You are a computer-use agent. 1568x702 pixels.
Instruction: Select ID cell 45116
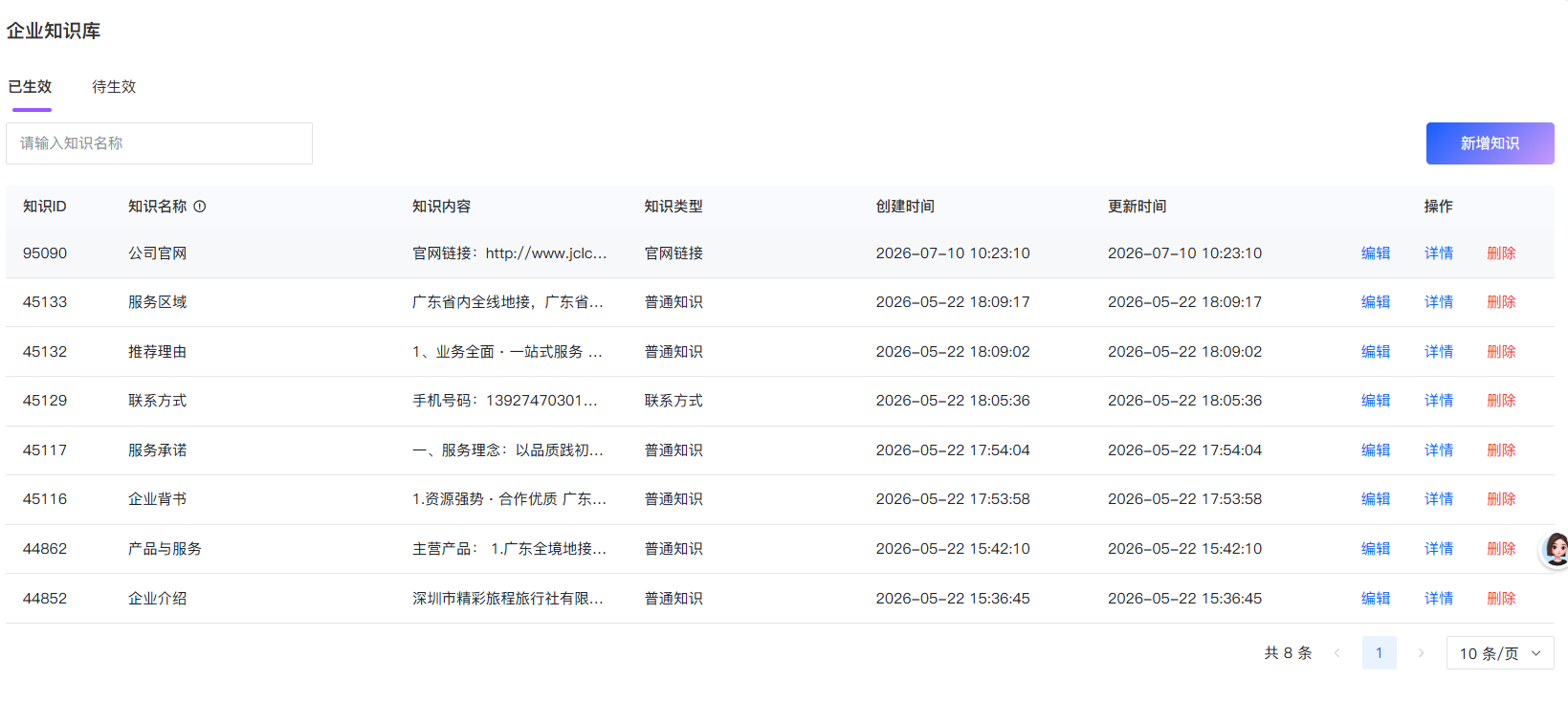pos(45,499)
